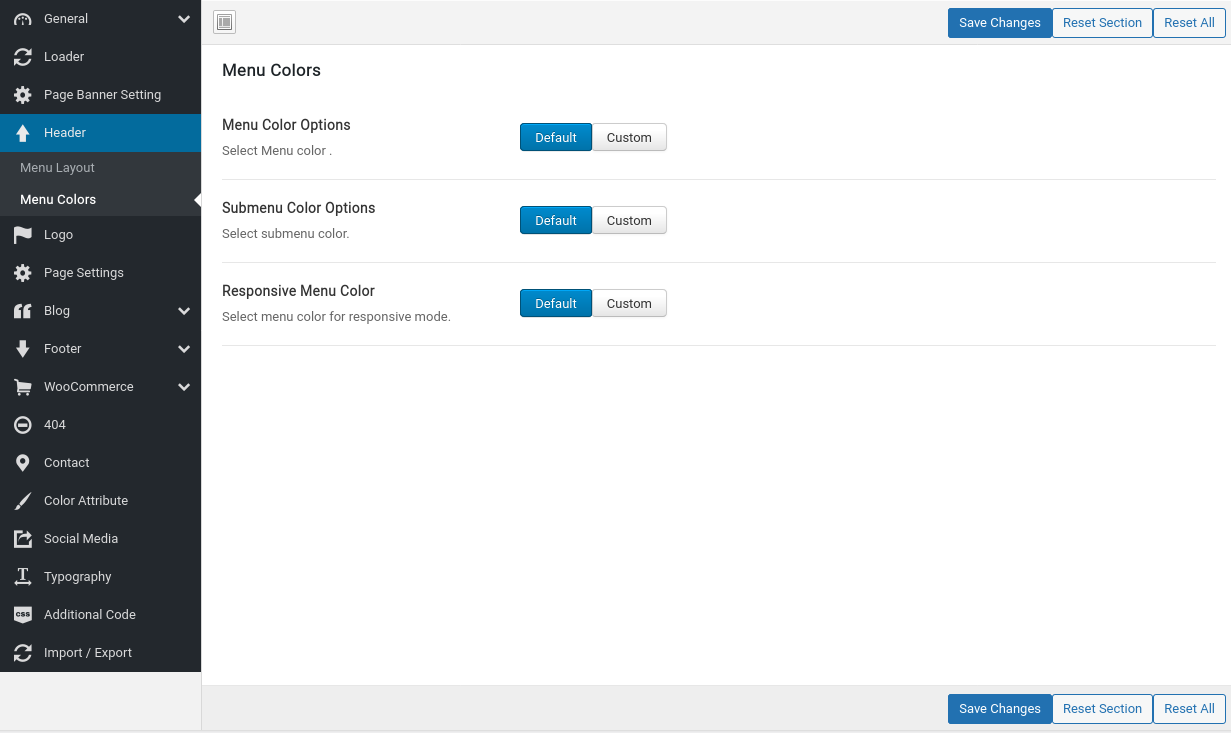Image resolution: width=1231 pixels, height=733 pixels.
Task: Click the Color Attribute brush icon
Action: coord(23,501)
